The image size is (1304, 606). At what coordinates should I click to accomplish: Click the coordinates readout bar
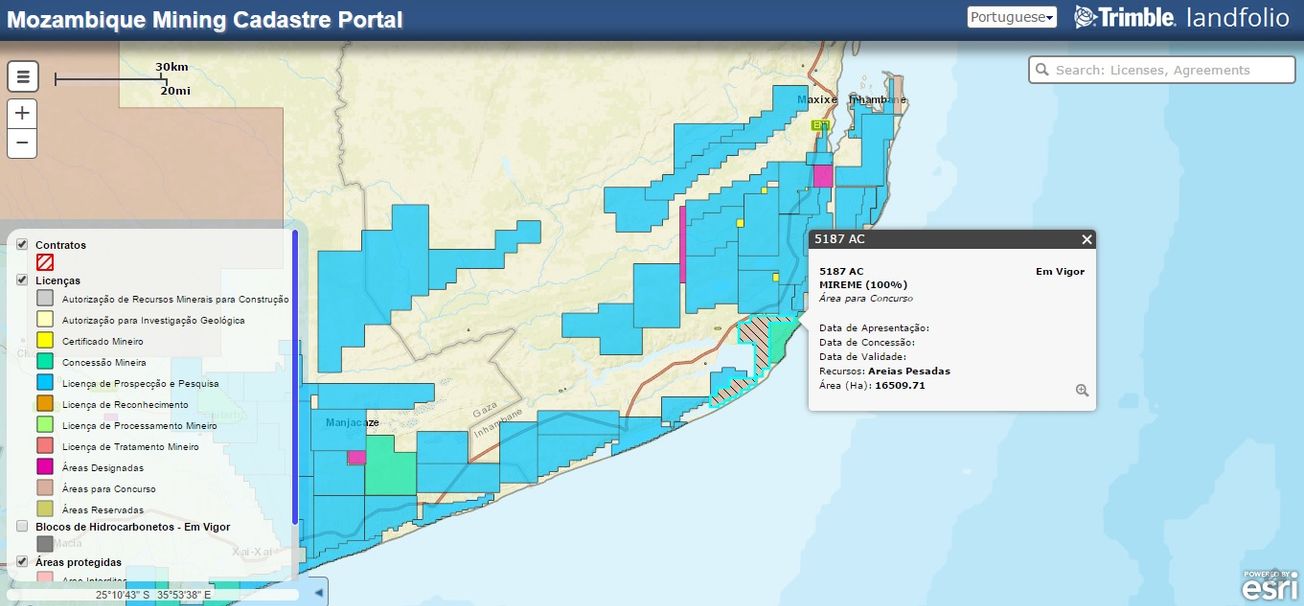point(153,594)
